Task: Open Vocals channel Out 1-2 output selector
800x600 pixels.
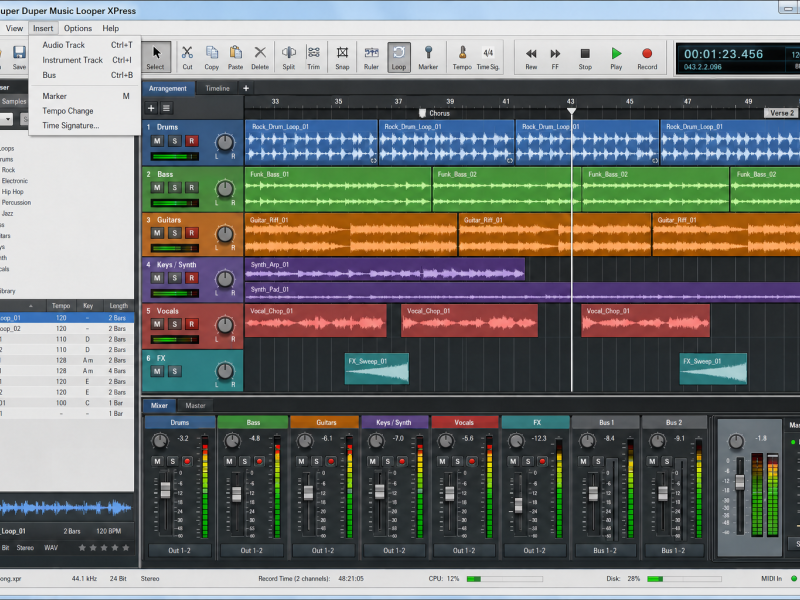Action: point(464,551)
